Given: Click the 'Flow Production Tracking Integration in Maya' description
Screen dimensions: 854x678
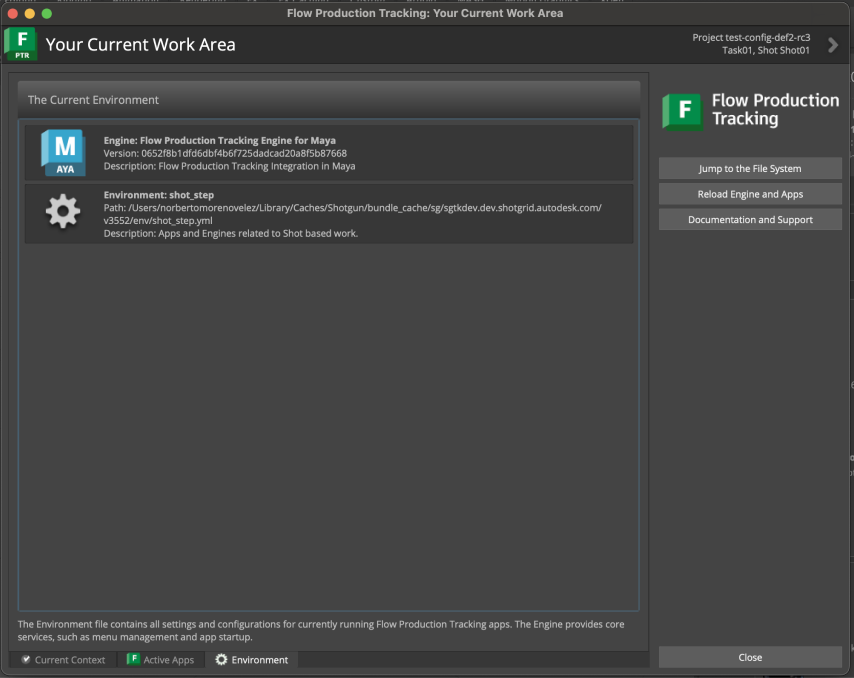Looking at the screenshot, I should click(229, 166).
